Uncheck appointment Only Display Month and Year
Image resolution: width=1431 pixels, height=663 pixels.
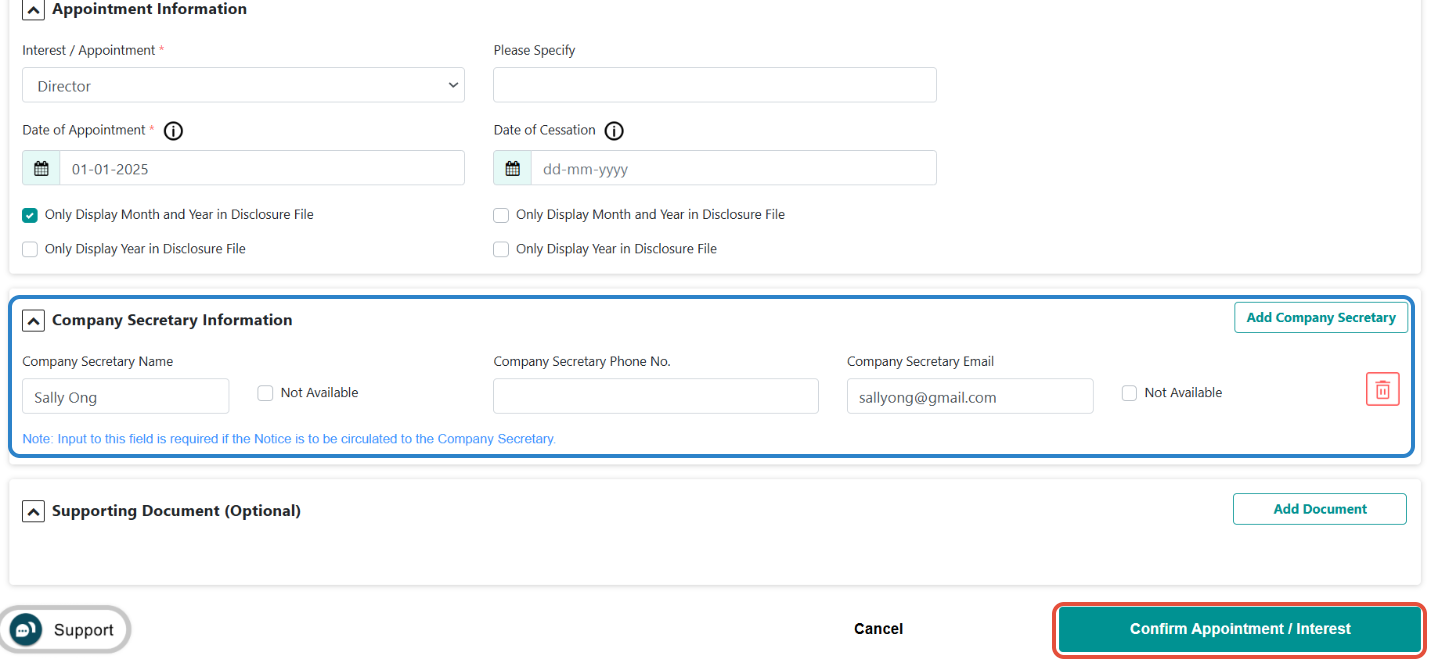coord(30,215)
